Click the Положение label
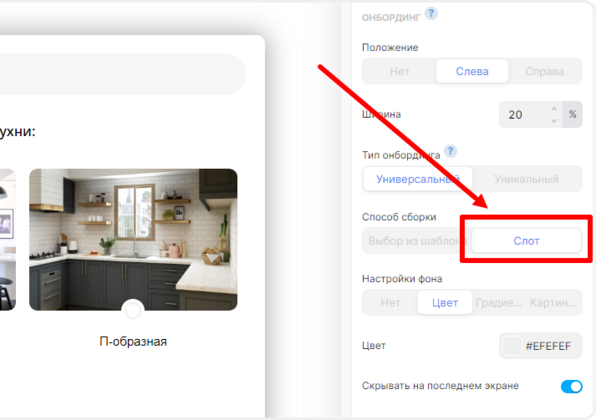Image resolution: width=596 pixels, height=420 pixels. (x=390, y=48)
